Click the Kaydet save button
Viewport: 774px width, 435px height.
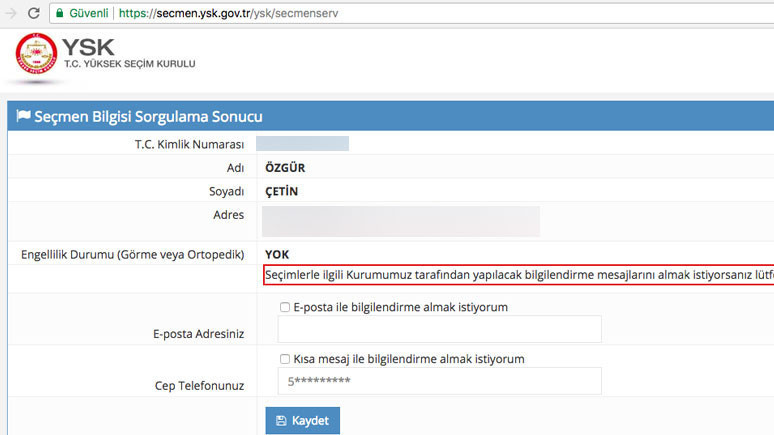(x=303, y=421)
